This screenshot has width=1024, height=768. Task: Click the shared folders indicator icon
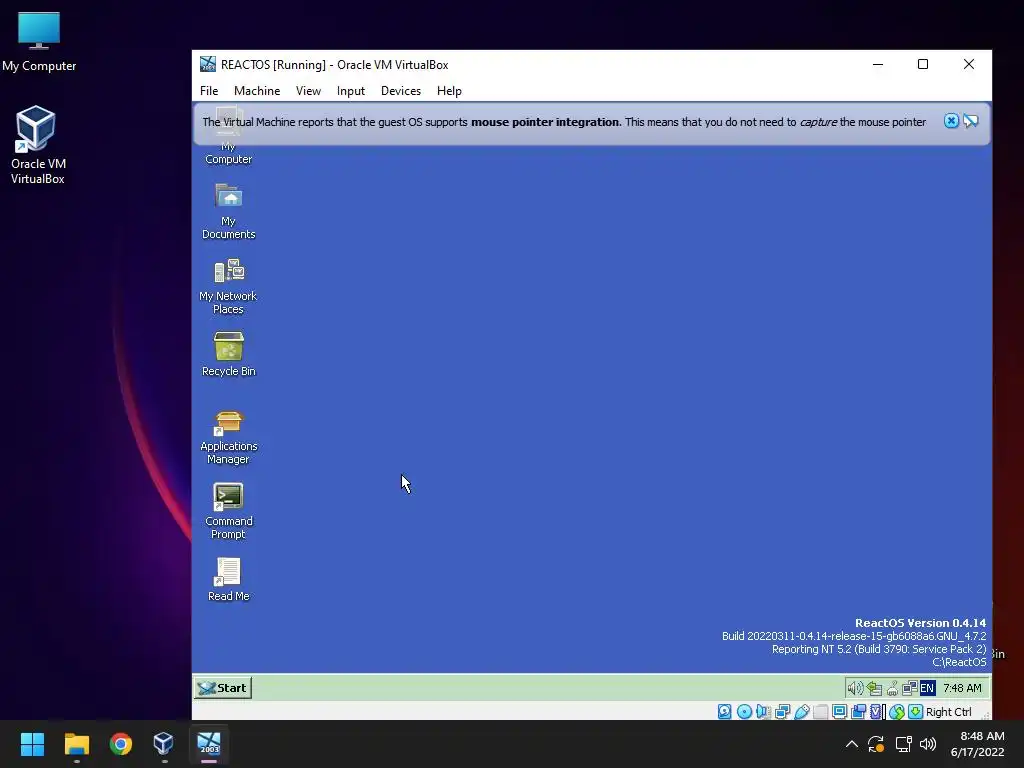[x=820, y=712]
